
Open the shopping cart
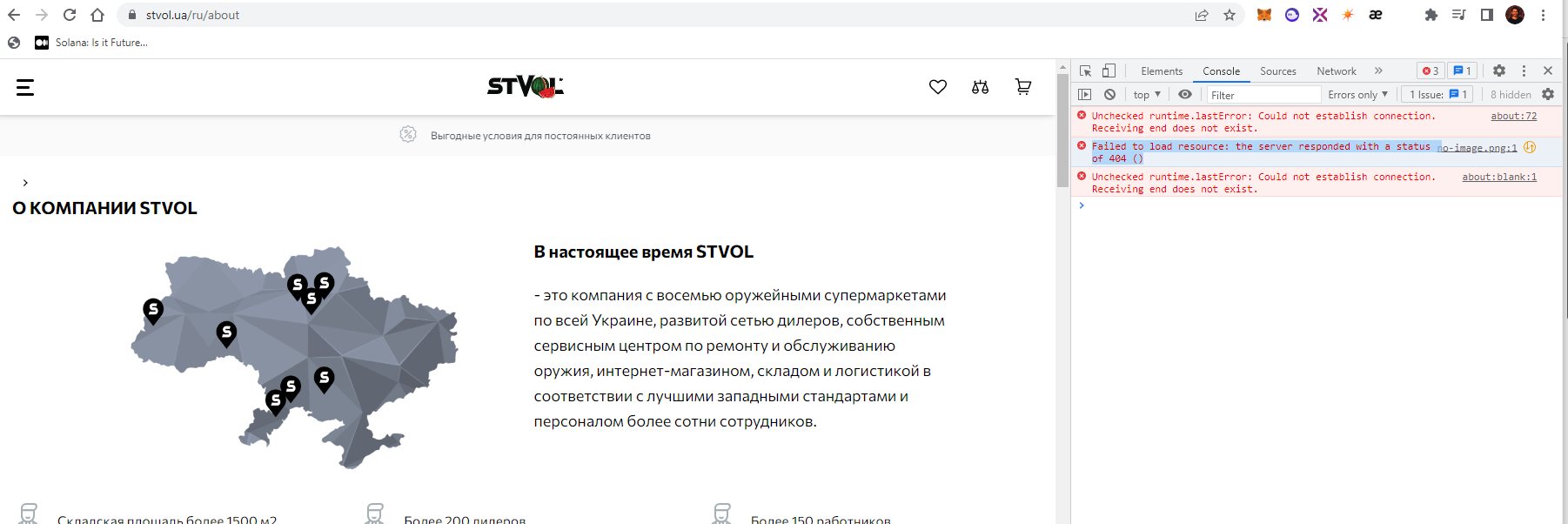pos(1023,86)
